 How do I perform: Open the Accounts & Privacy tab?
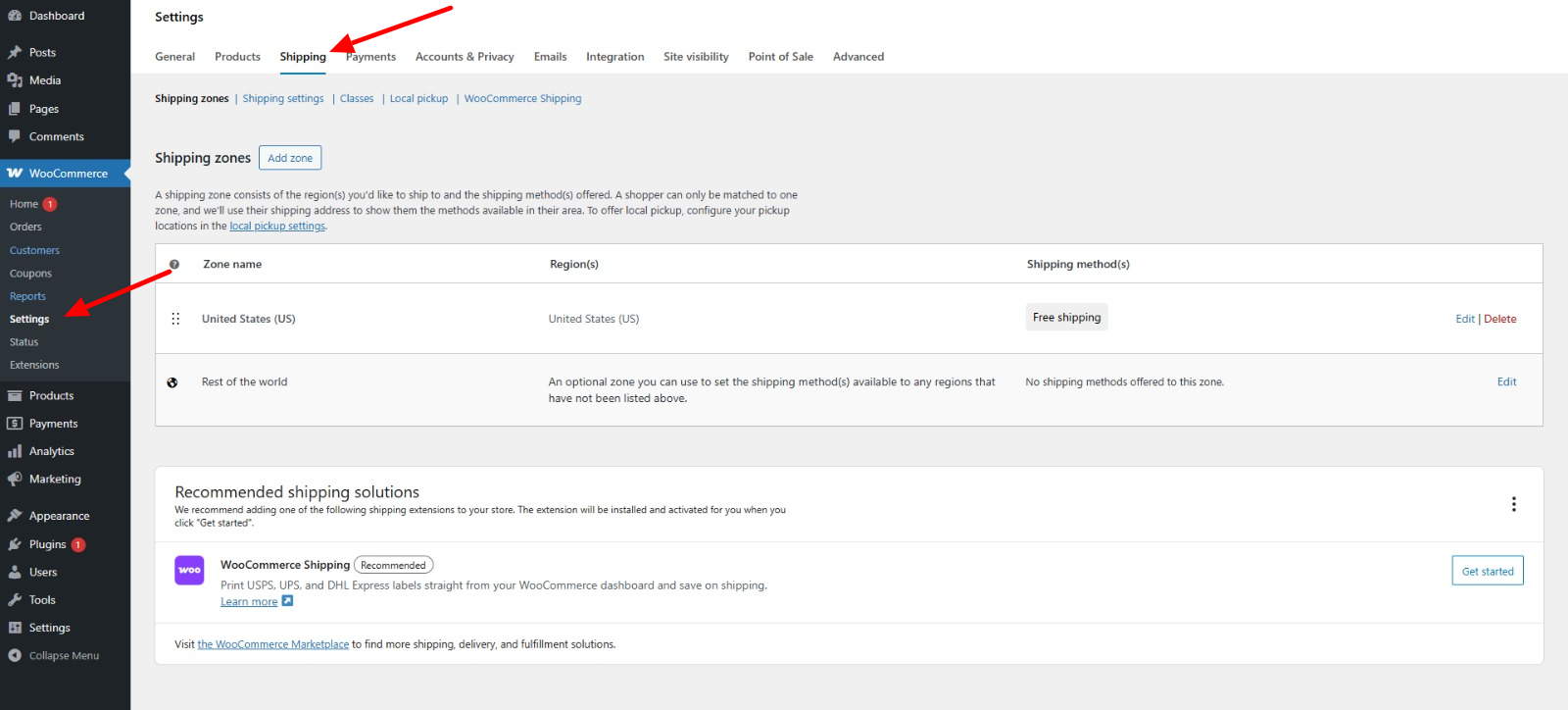tap(465, 57)
